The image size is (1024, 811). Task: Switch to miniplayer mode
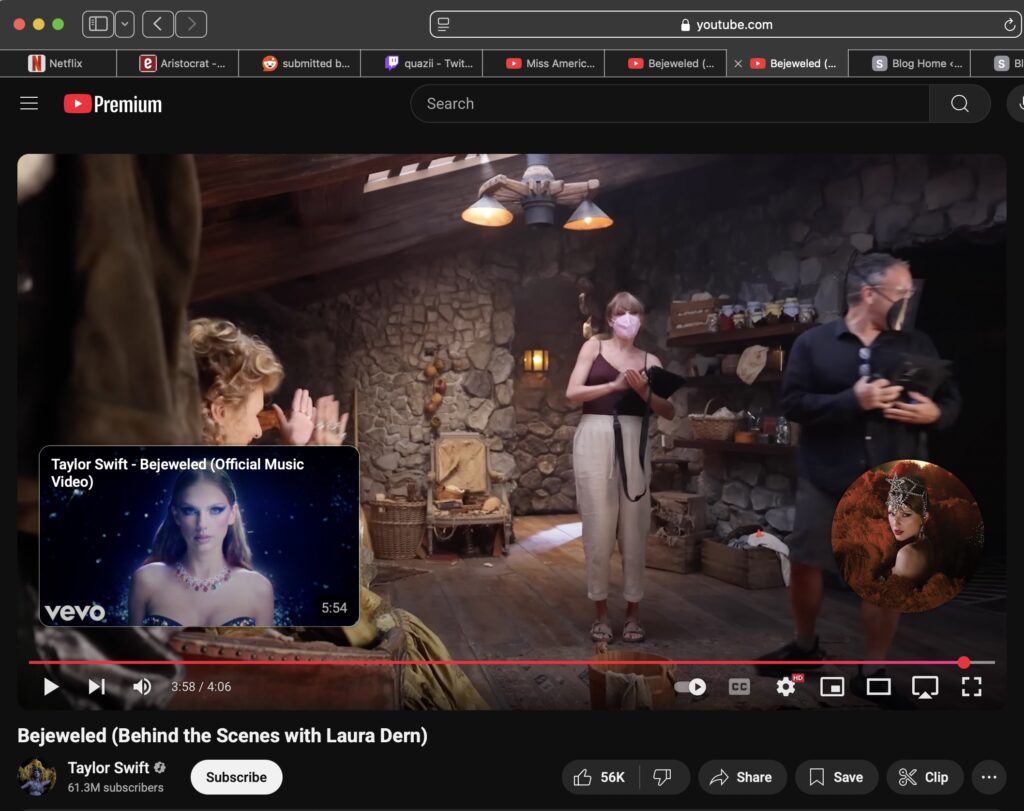point(832,686)
